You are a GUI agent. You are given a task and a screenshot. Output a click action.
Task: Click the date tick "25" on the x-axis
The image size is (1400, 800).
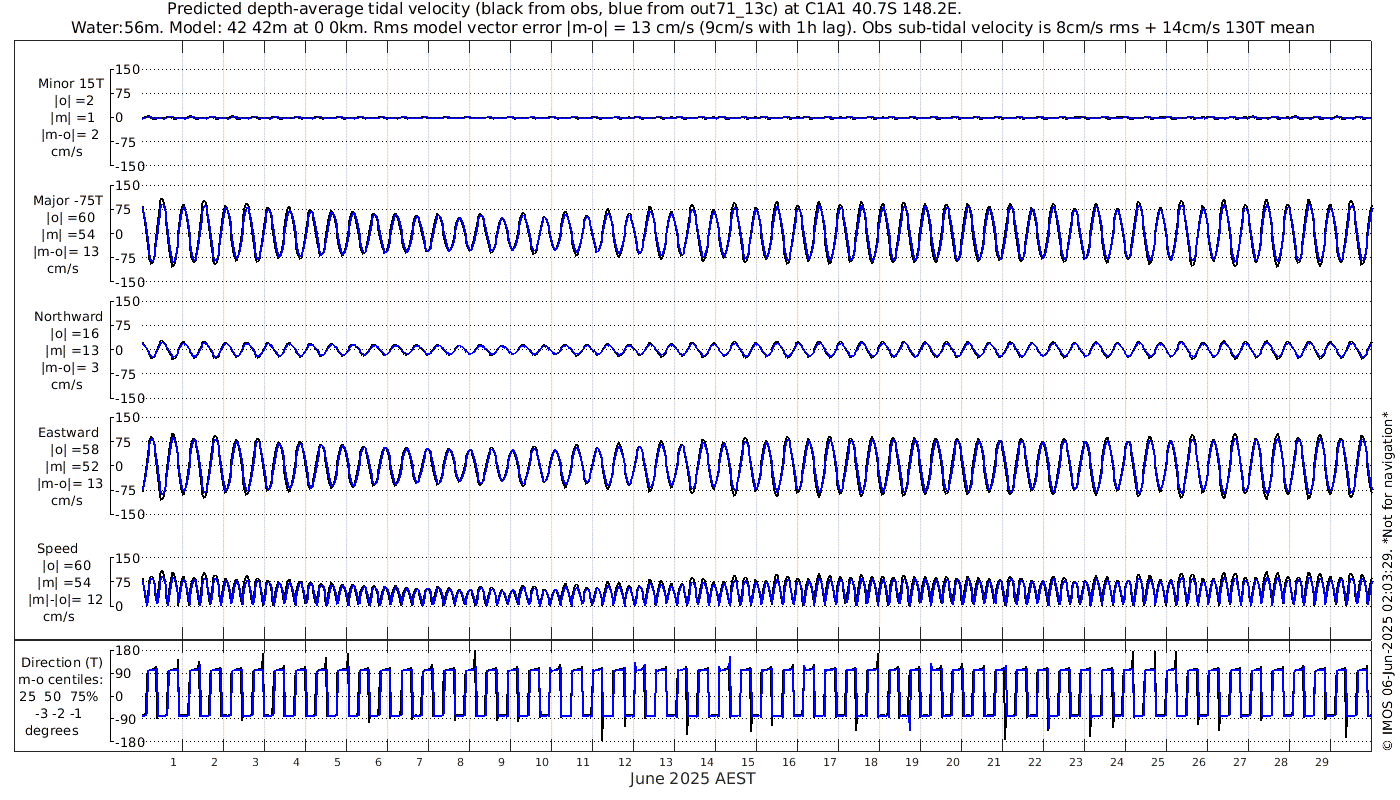(1158, 762)
